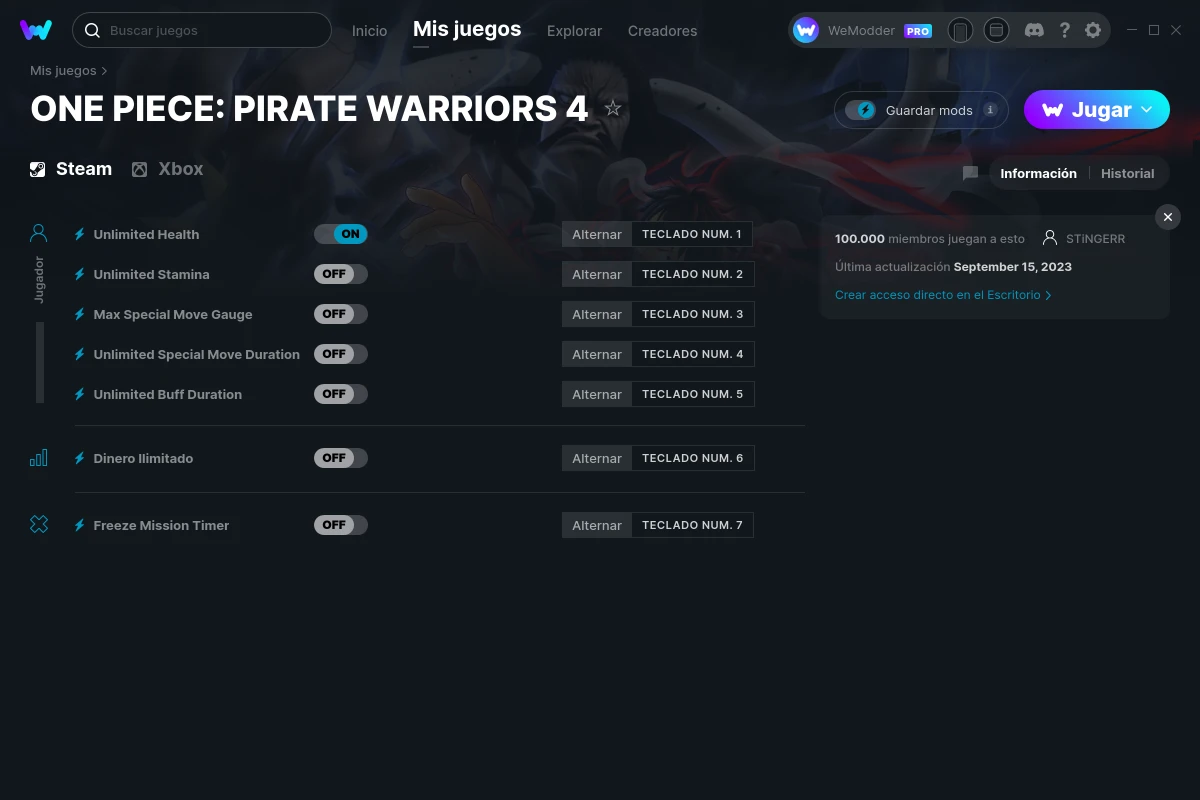Open the Discord icon in header
The height and width of the screenshot is (800, 1200).
[1035, 30]
